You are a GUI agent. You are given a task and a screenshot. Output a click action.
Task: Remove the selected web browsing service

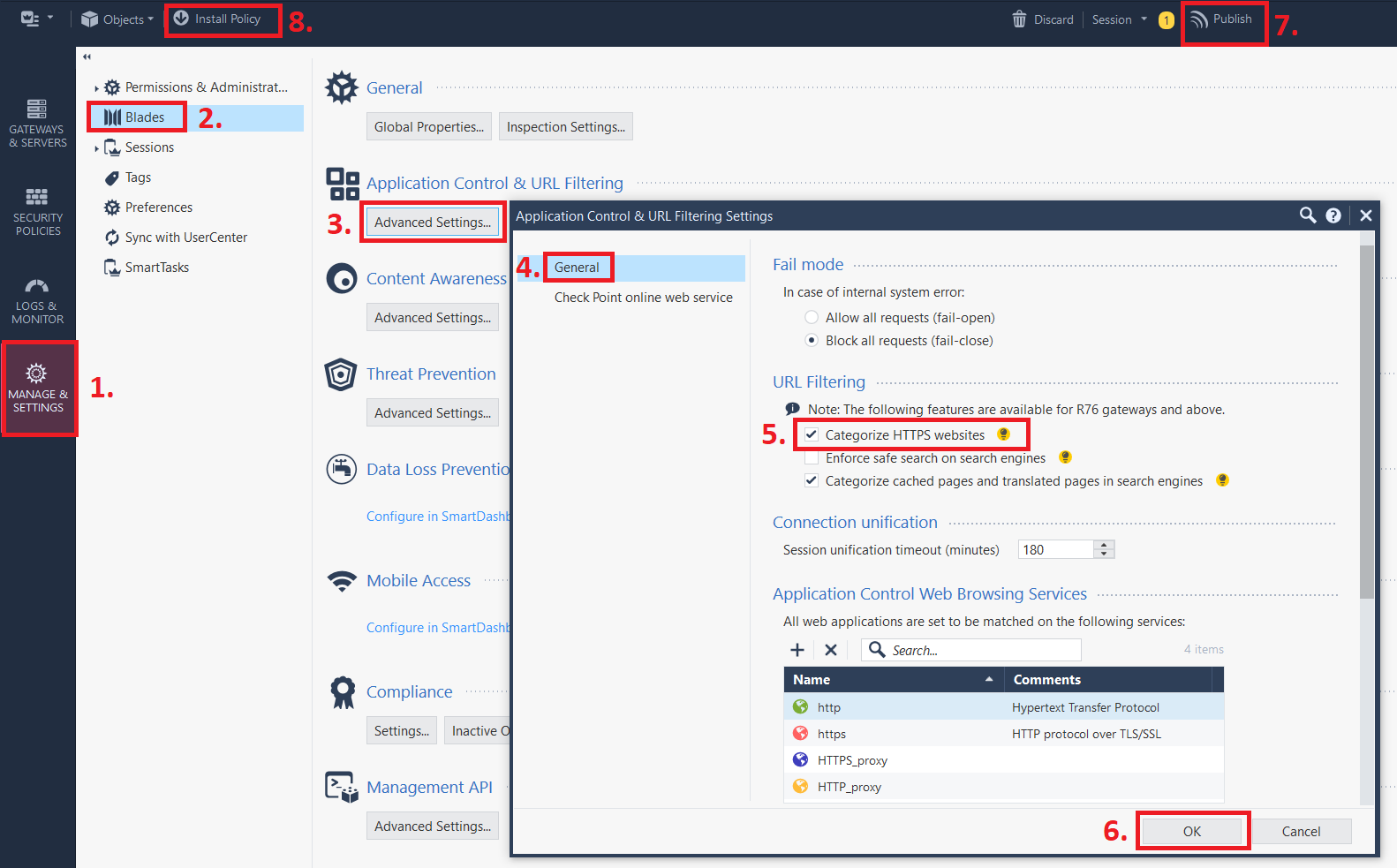point(831,650)
